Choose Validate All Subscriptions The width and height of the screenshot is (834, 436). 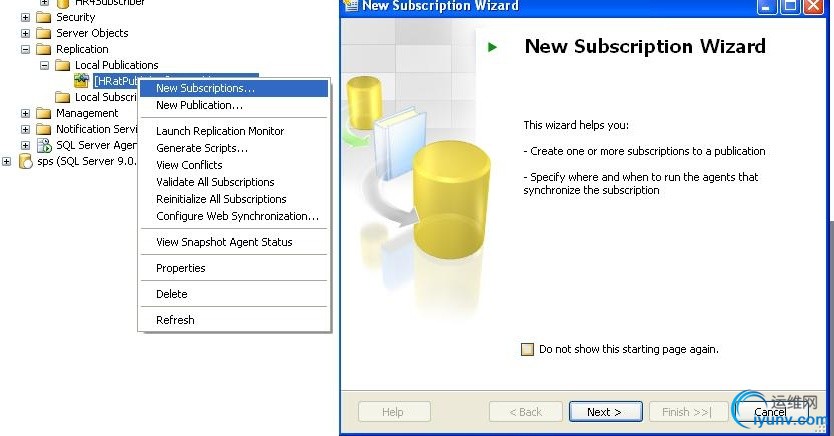[x=234, y=182]
